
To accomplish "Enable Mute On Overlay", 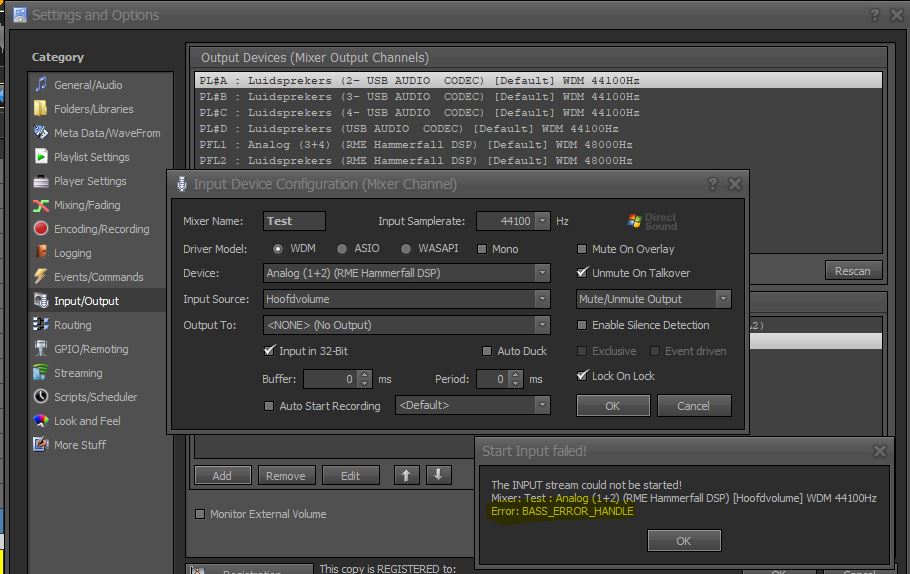I will [582, 249].
